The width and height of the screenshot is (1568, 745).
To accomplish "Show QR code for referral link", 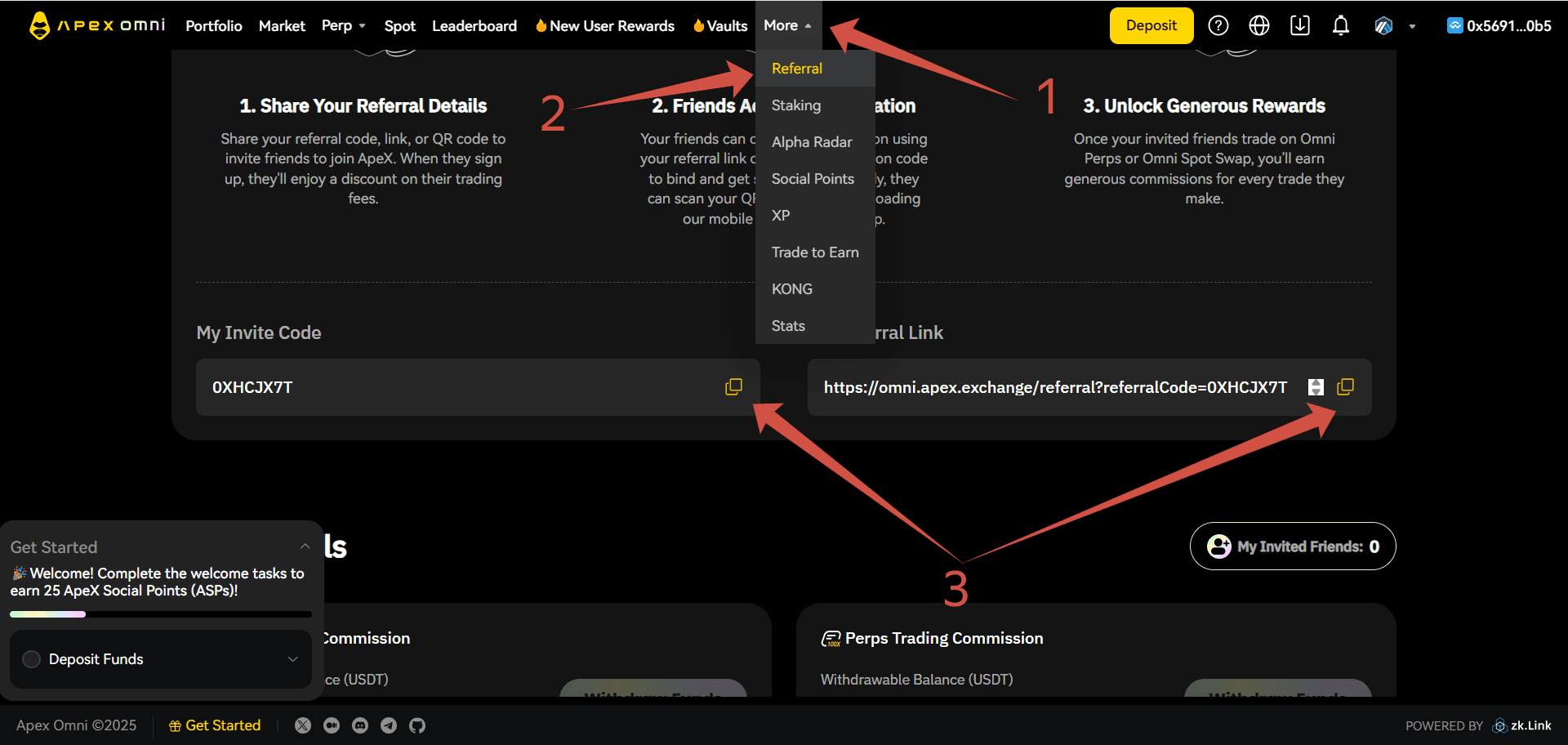I will pos(1316,387).
